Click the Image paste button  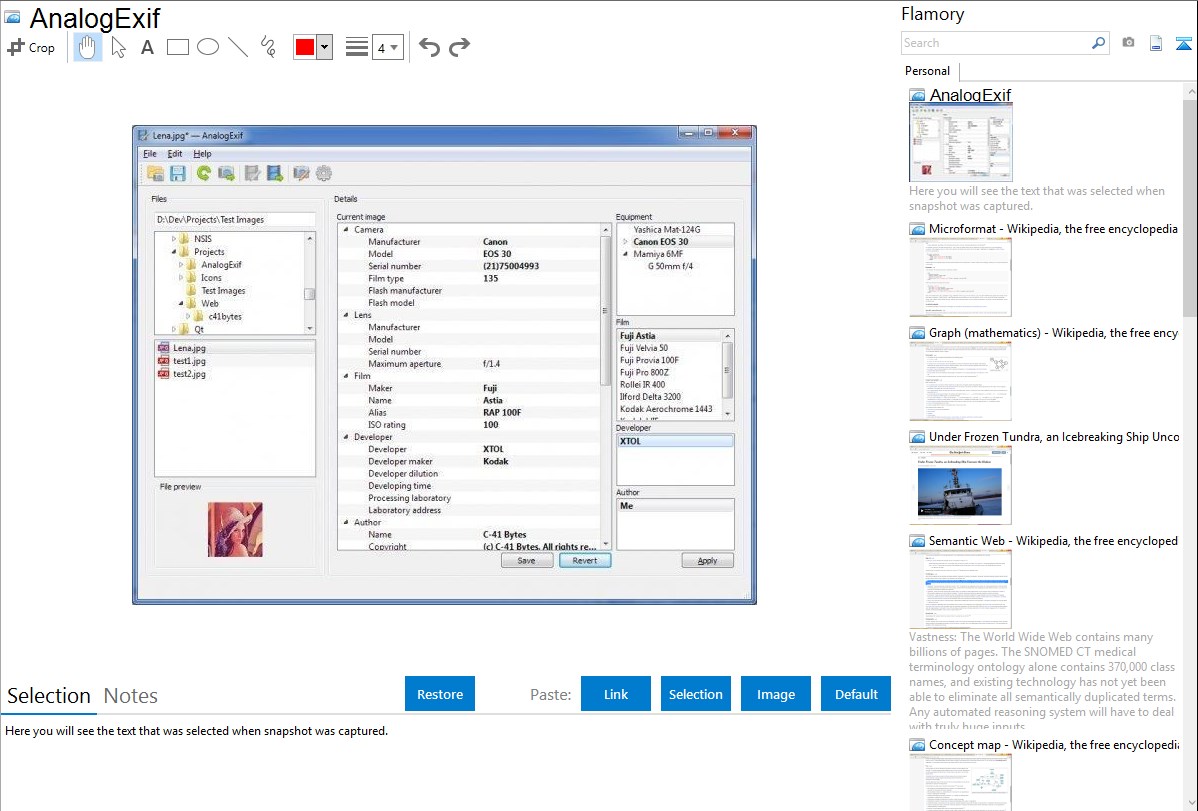[776, 694]
